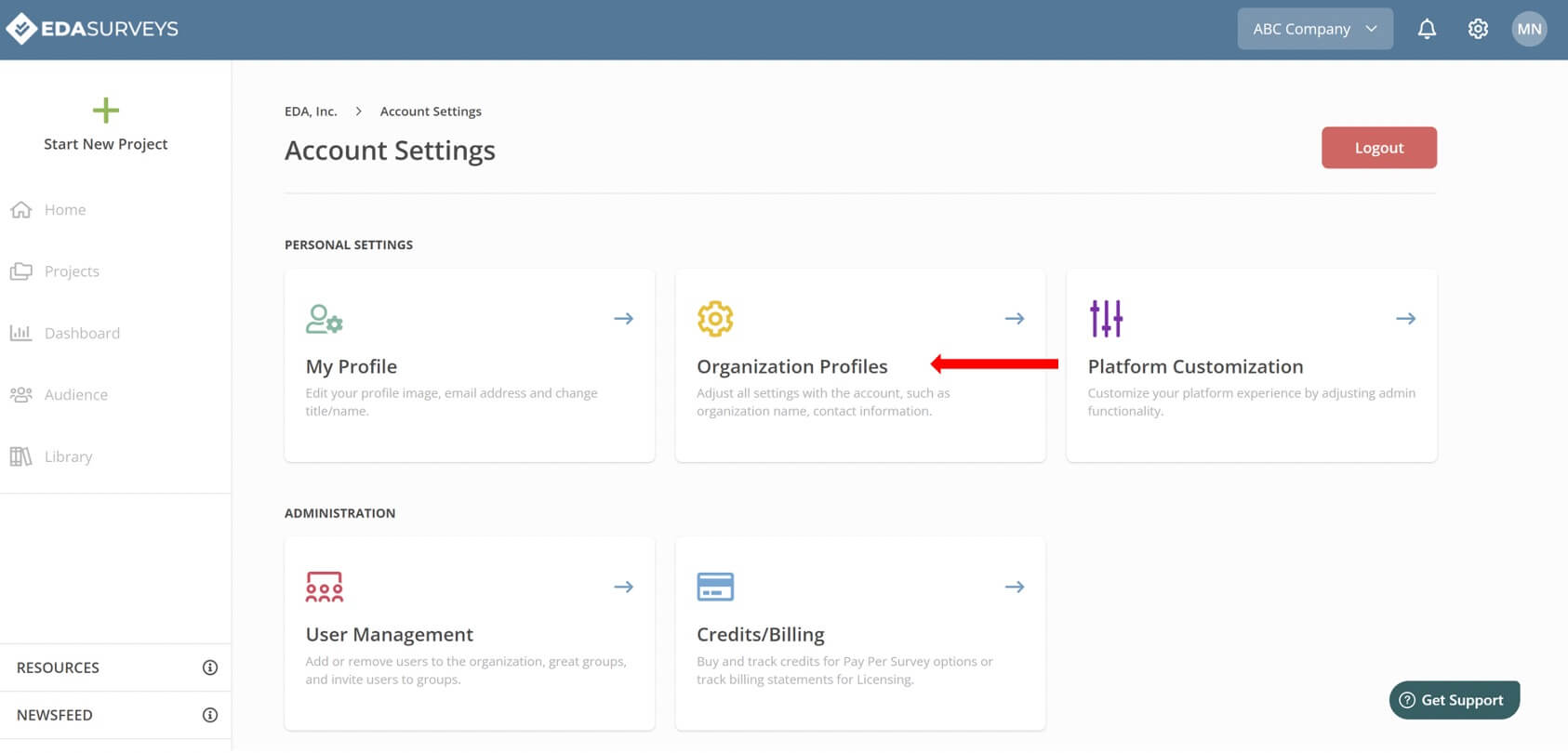Click the Home house icon

[x=21, y=210]
